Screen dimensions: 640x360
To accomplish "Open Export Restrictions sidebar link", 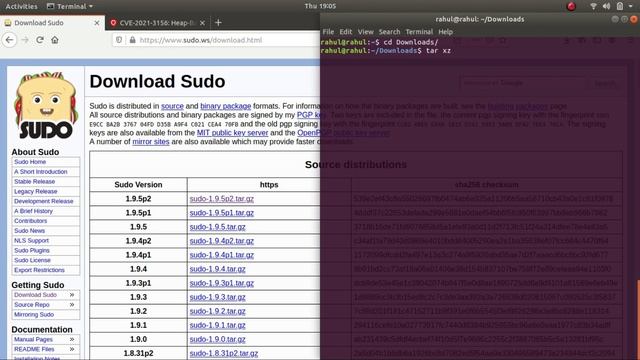I will coord(39,270).
